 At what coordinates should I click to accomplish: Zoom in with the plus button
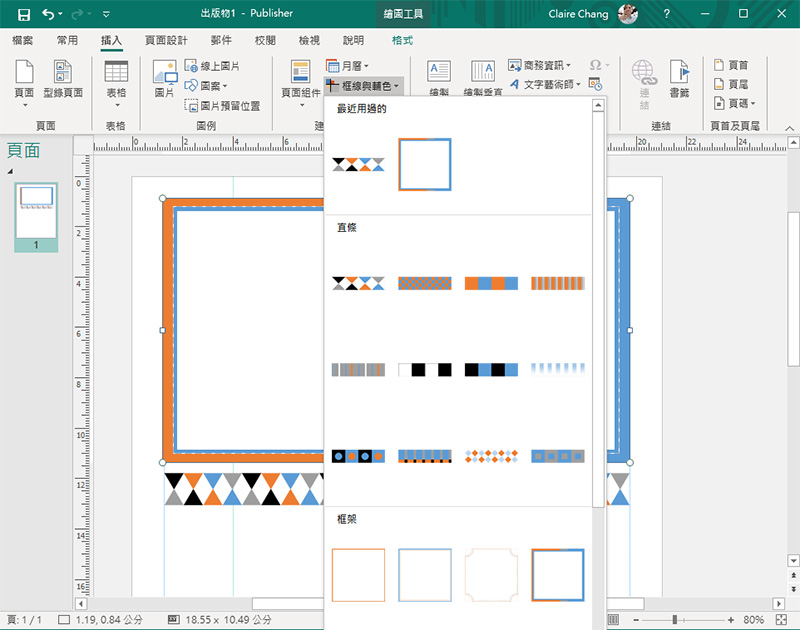[731, 620]
